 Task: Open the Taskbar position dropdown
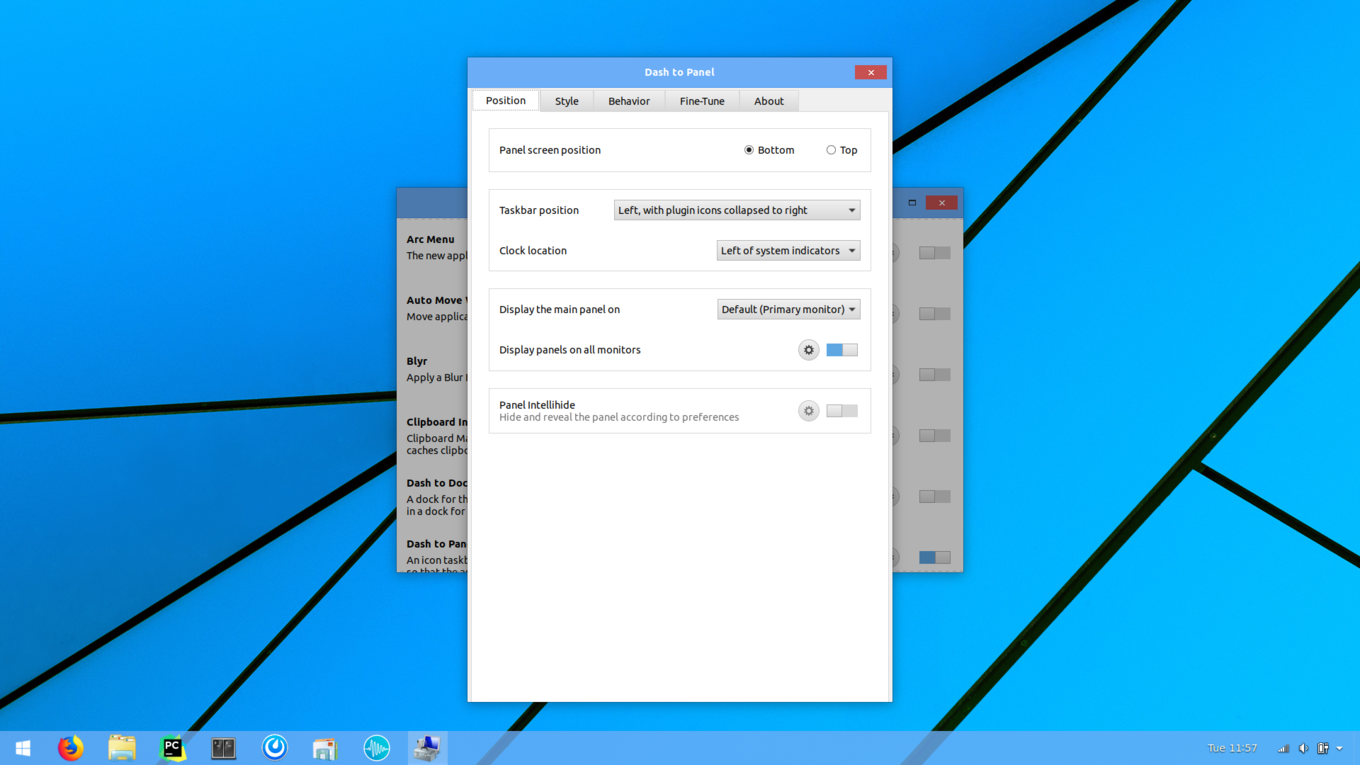(737, 210)
